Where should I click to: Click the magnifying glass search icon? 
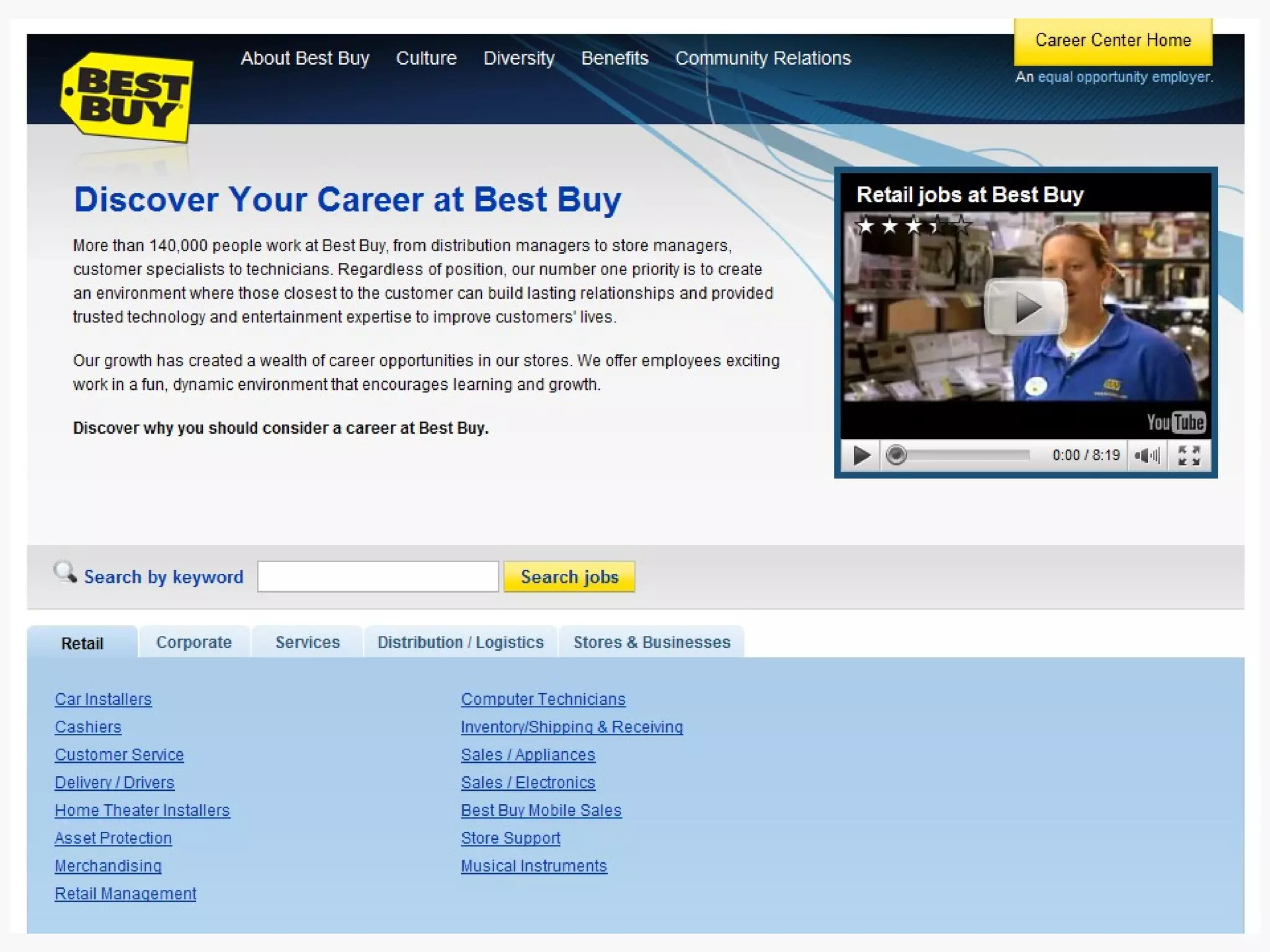click(64, 572)
